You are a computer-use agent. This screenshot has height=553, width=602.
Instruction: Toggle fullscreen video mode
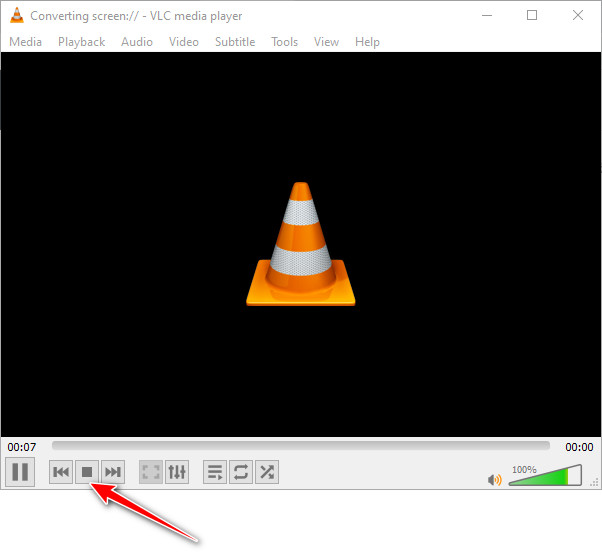coord(151,472)
